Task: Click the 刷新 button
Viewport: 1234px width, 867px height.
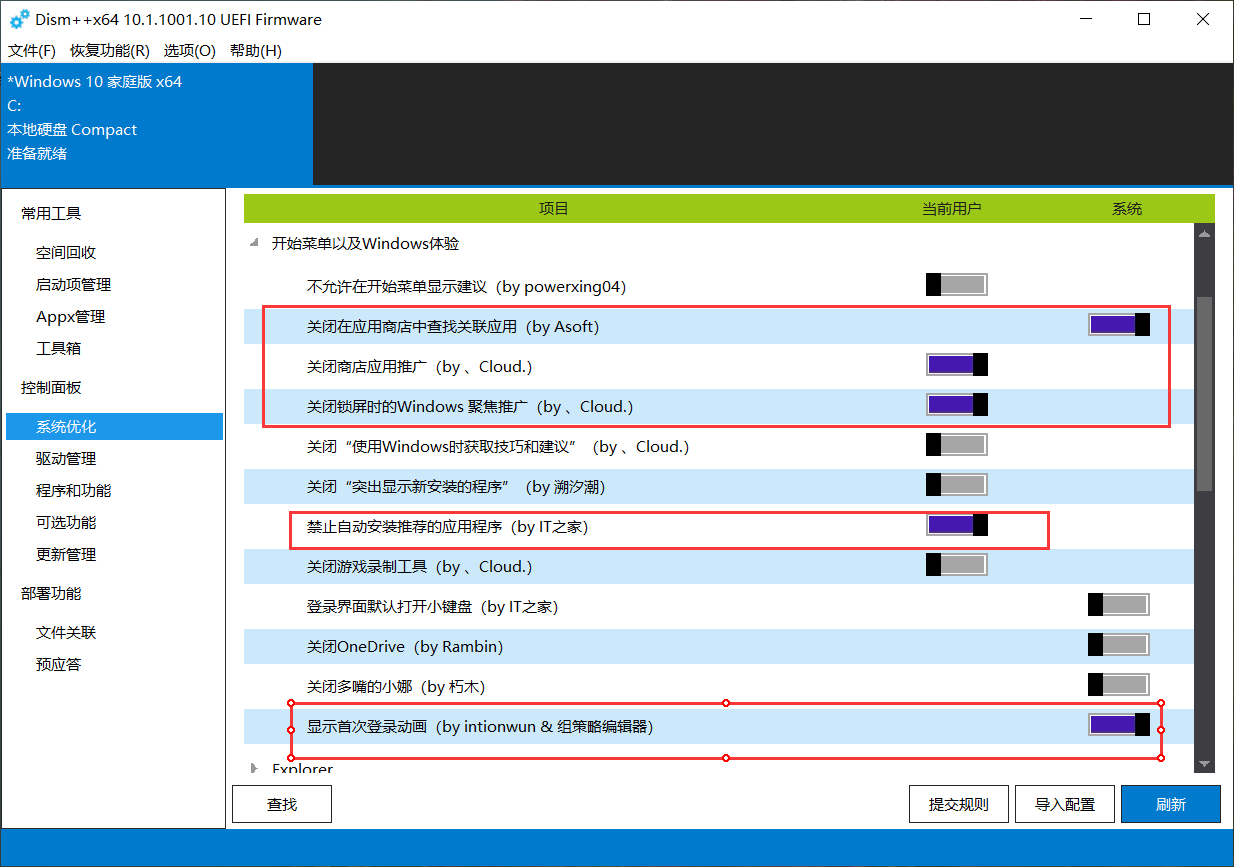Action: point(1171,804)
